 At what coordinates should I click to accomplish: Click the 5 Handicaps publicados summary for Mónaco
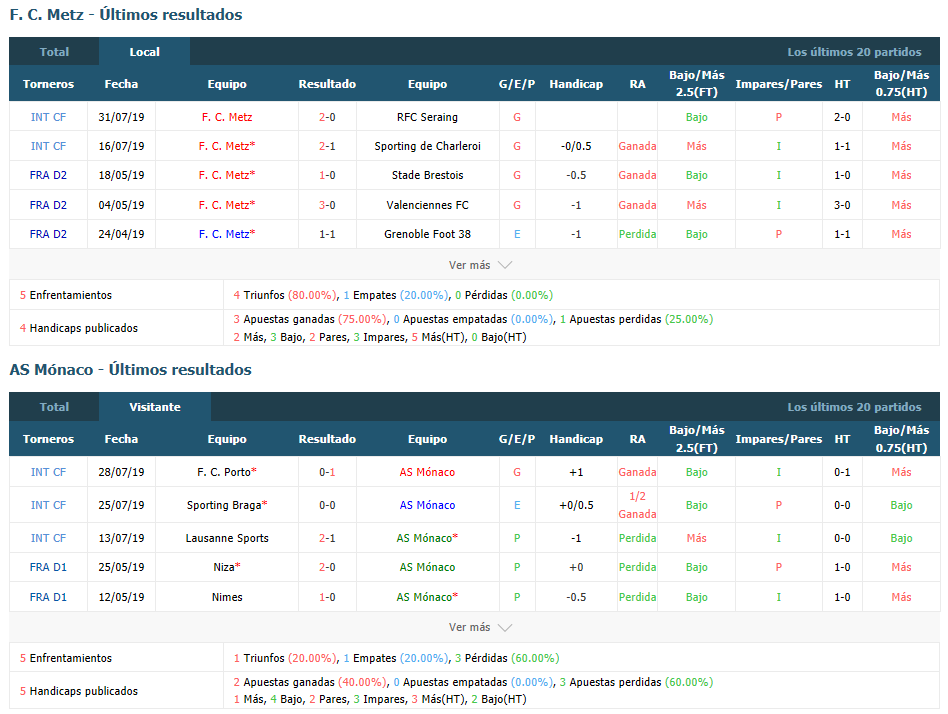[x=79, y=690]
